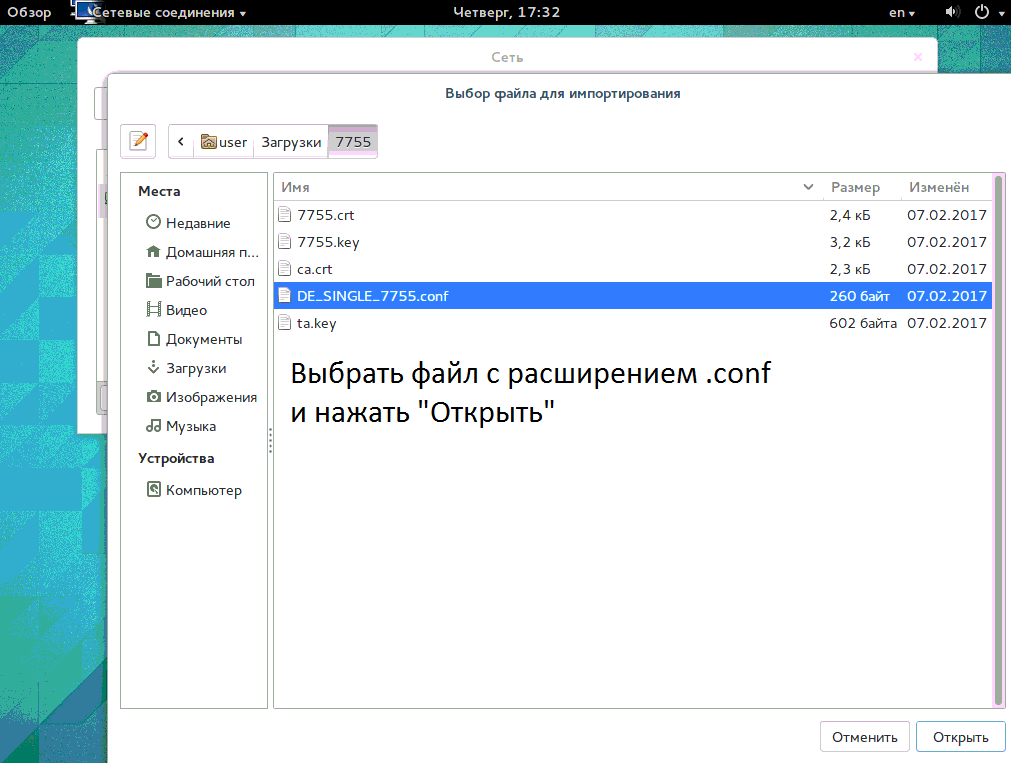
Task: Click the back arrow in path bar
Action: click(x=181, y=142)
